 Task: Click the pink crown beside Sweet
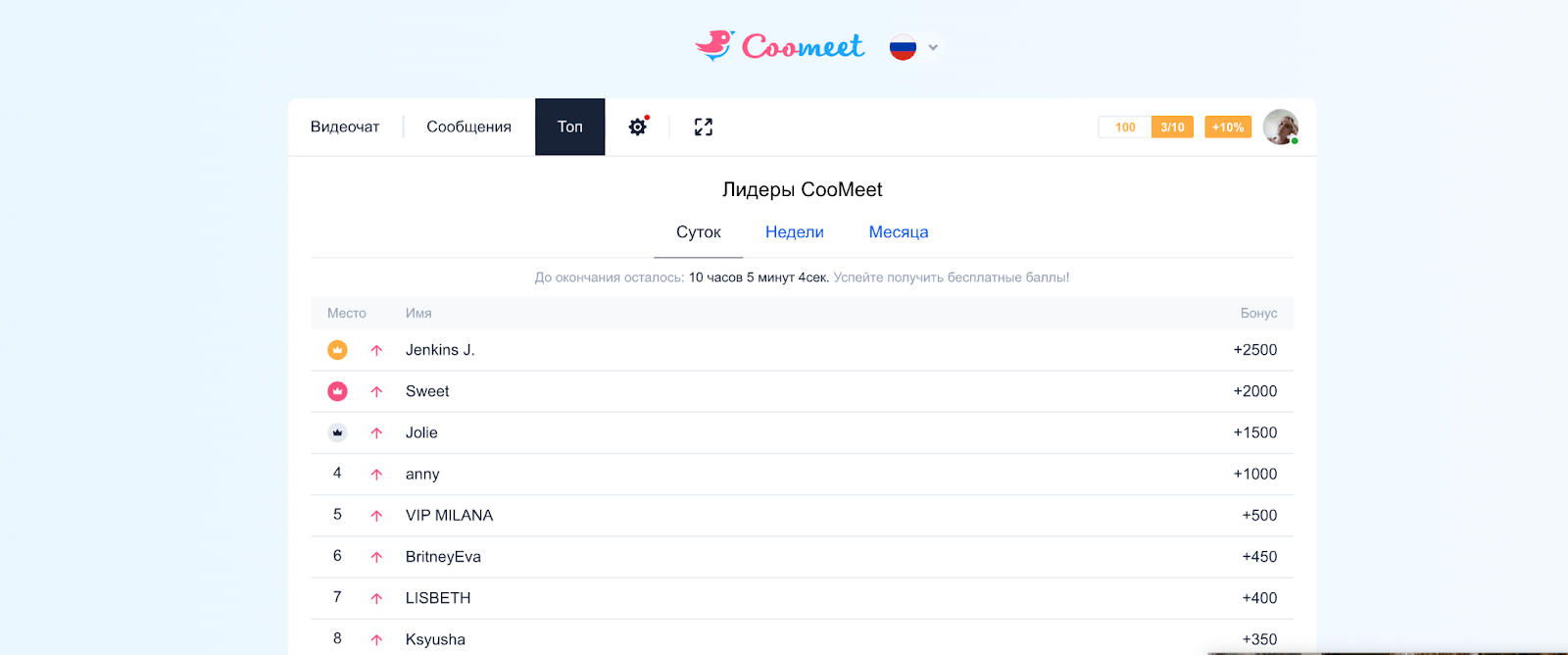pos(337,391)
